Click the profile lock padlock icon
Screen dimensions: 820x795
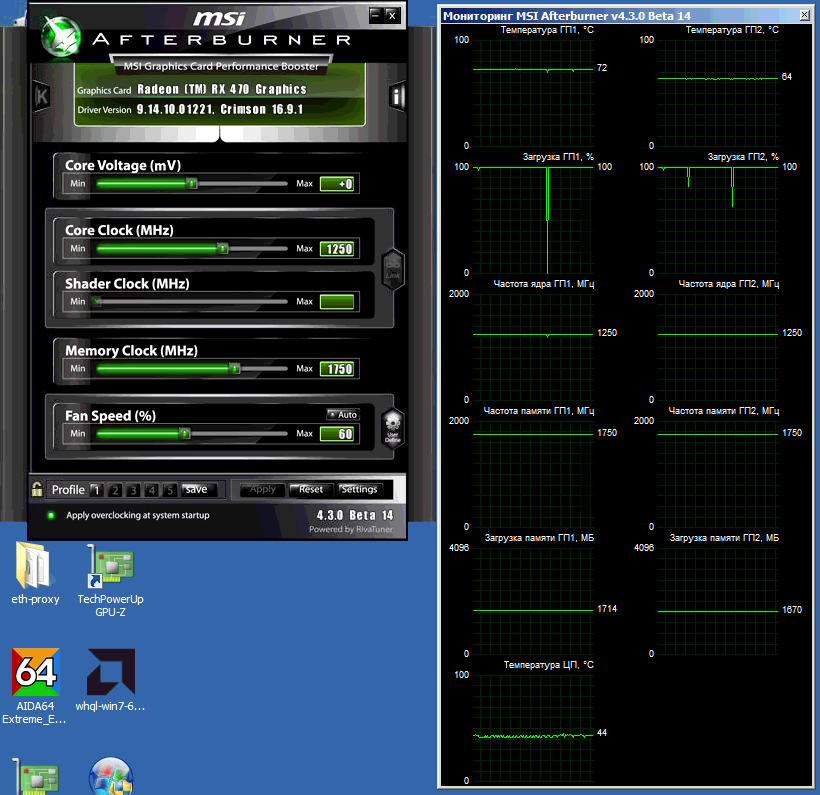click(x=37, y=490)
